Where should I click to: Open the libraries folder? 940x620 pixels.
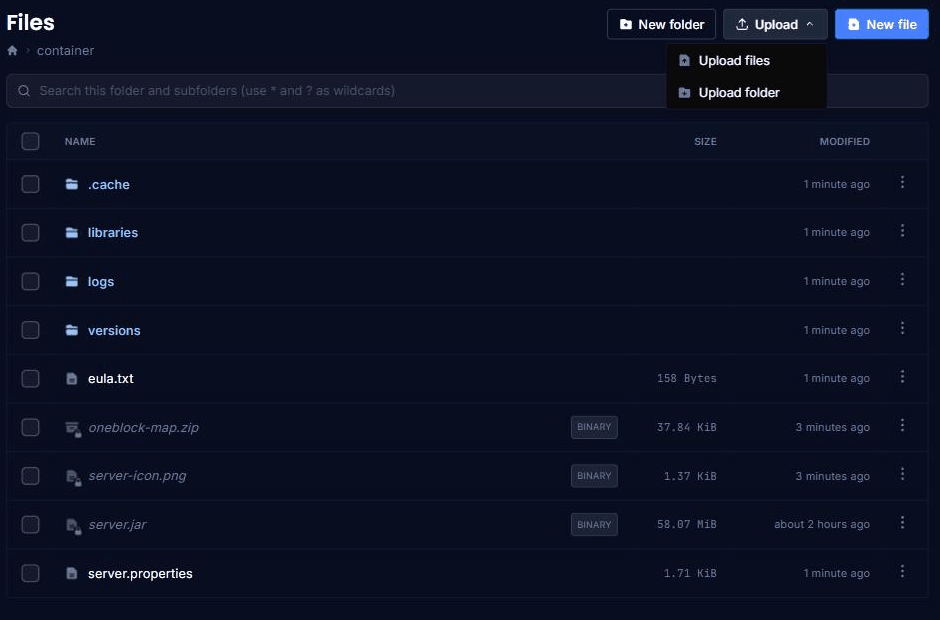click(x=113, y=233)
